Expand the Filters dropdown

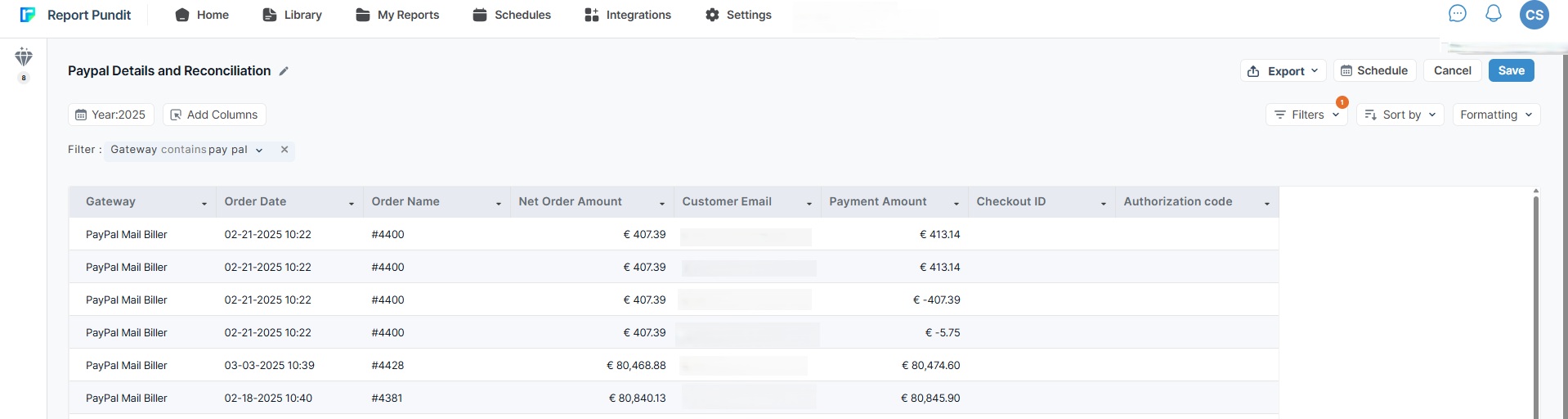pyautogui.click(x=1306, y=115)
